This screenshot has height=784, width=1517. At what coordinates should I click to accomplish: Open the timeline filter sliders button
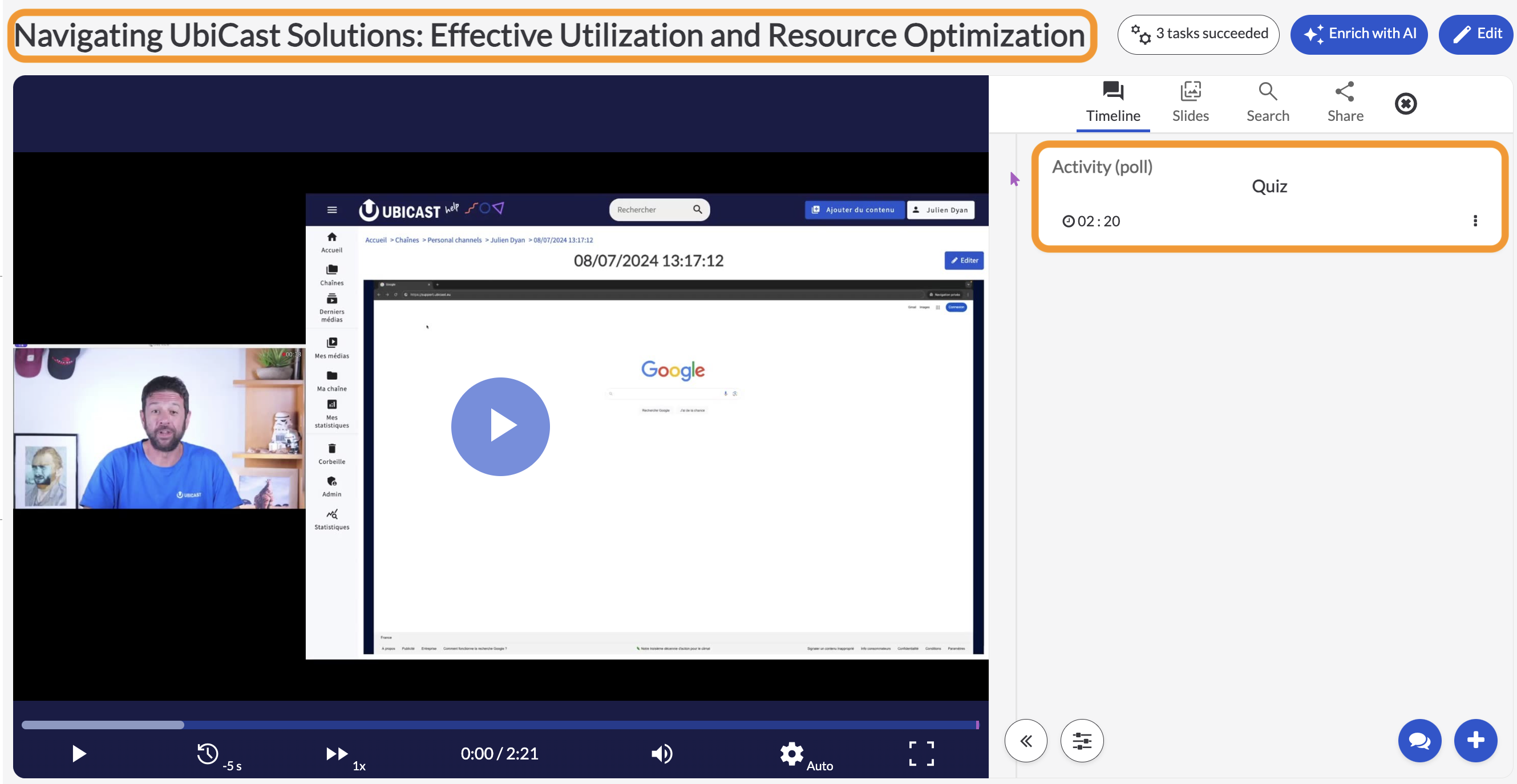click(x=1082, y=741)
